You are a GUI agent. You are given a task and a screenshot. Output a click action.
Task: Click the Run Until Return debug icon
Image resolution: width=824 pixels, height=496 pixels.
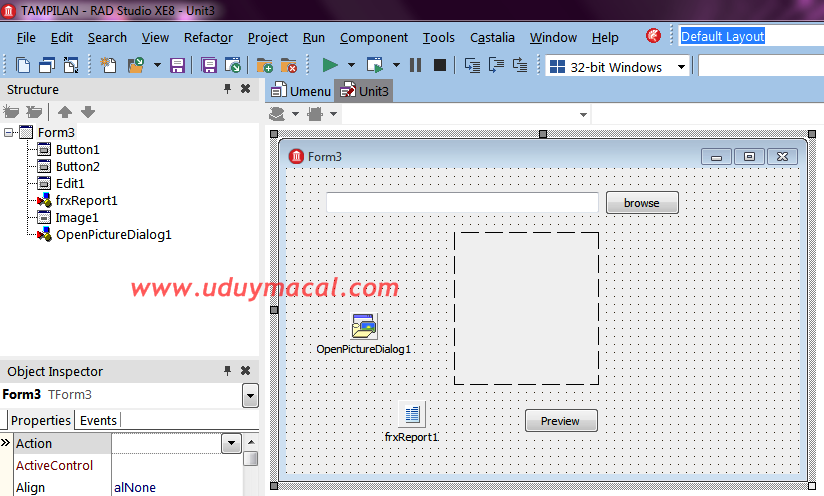coord(520,65)
